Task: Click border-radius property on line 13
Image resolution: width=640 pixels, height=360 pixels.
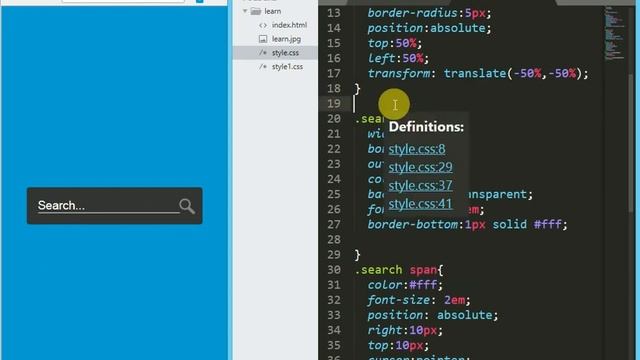Action: point(412,13)
